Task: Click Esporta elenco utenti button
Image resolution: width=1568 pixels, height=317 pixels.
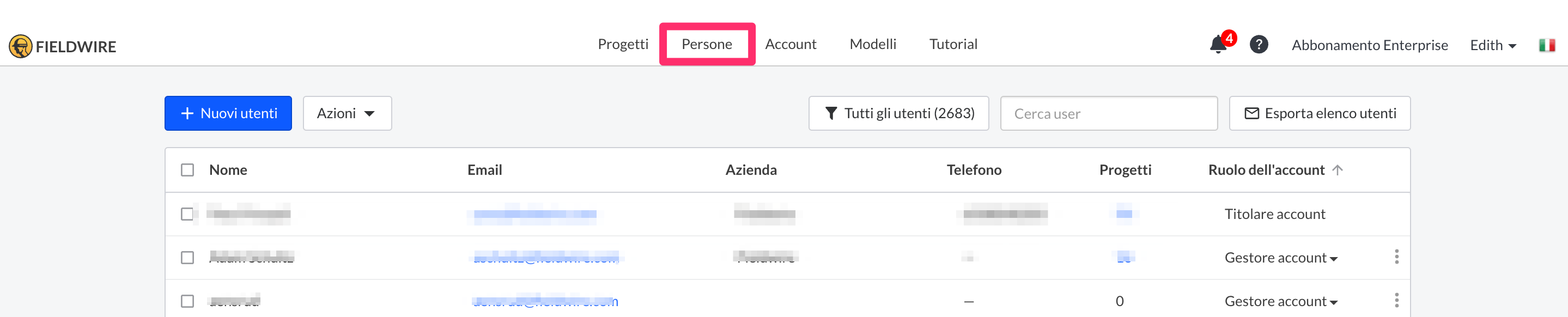Action: [x=1319, y=113]
